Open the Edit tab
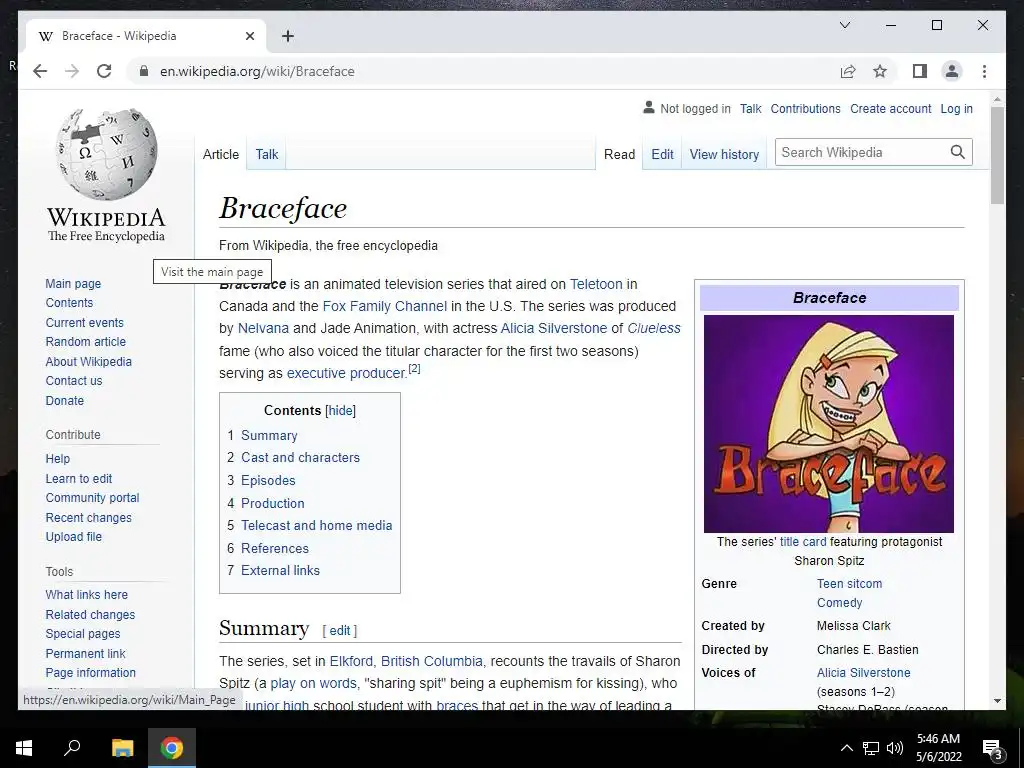This screenshot has height=768, width=1024. point(662,154)
